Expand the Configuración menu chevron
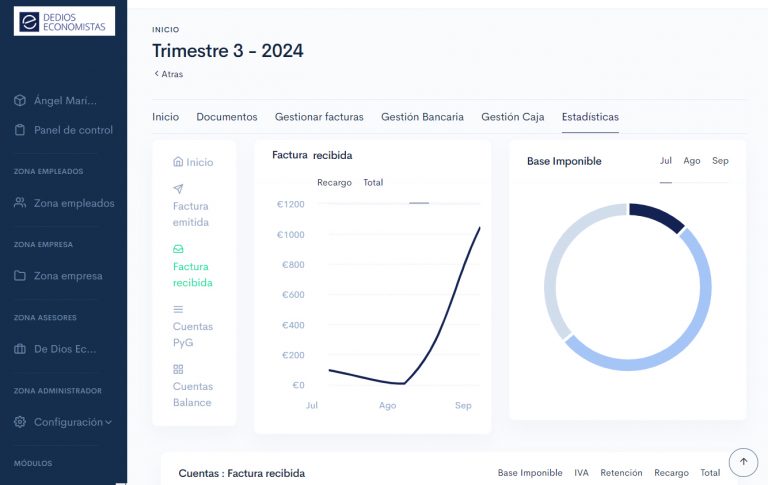This screenshot has height=485, width=768. click(108, 422)
